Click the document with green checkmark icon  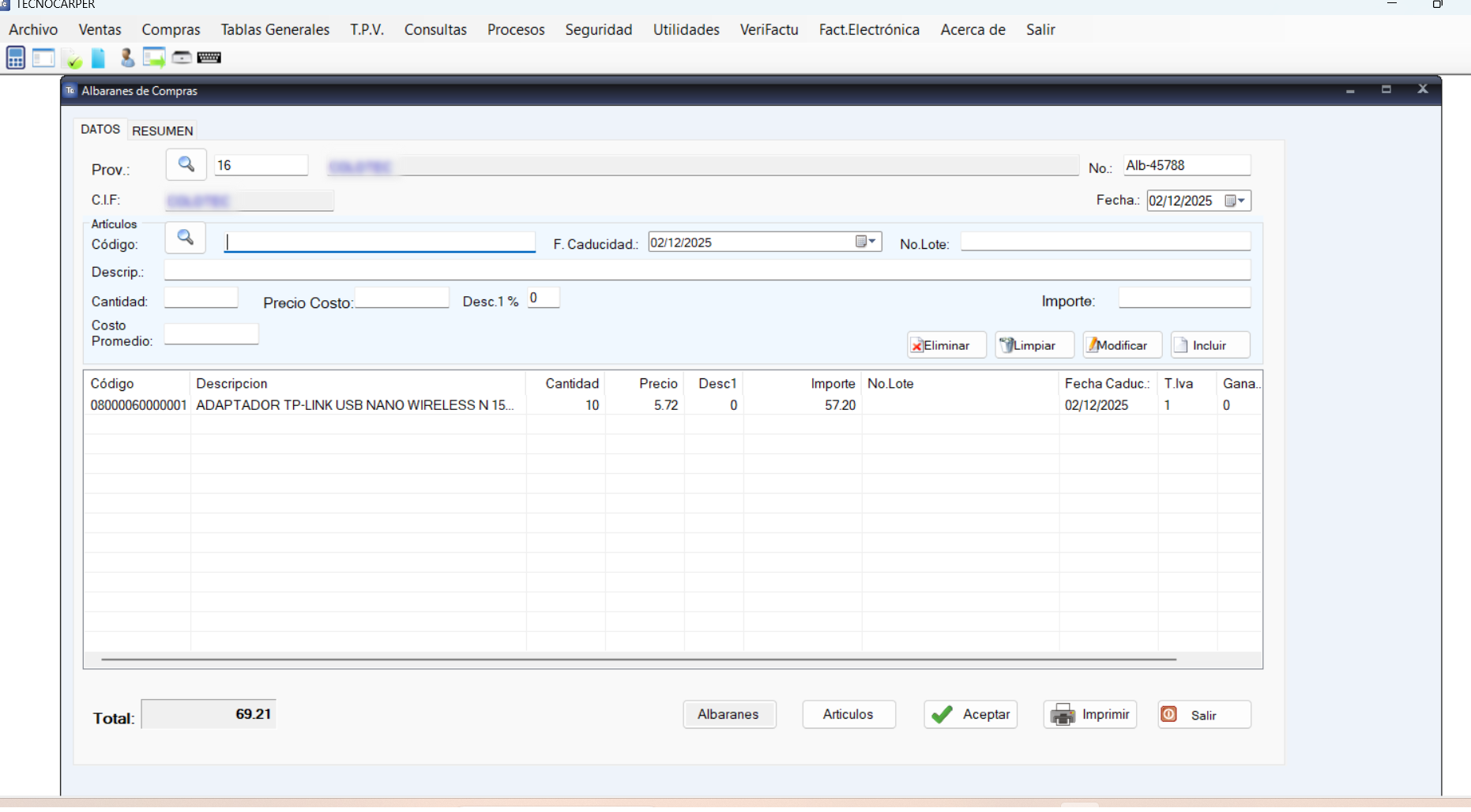click(73, 58)
